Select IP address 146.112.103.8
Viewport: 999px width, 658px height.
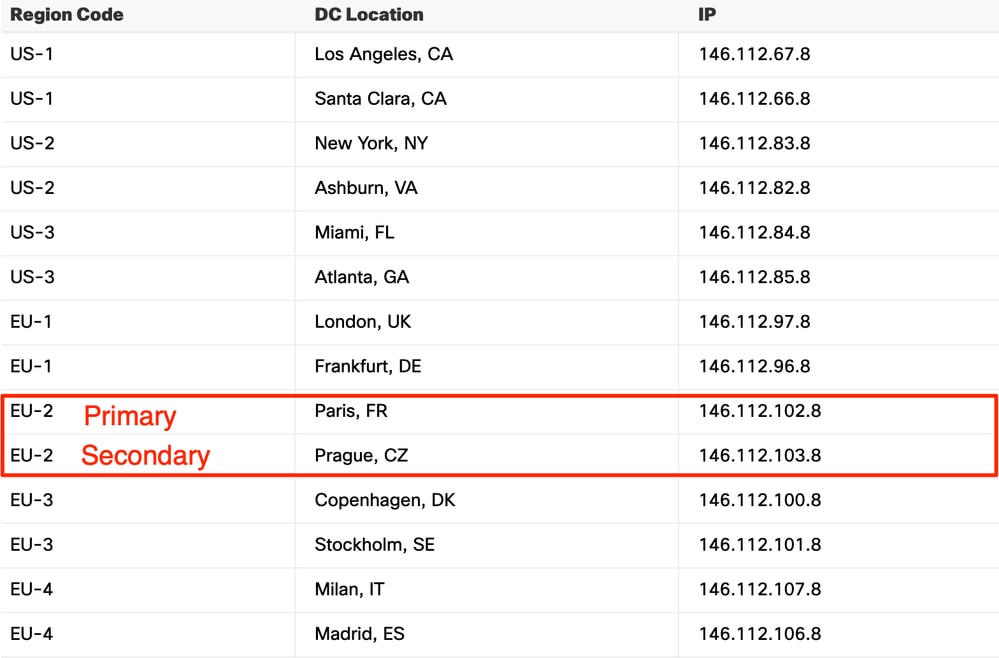pos(760,455)
